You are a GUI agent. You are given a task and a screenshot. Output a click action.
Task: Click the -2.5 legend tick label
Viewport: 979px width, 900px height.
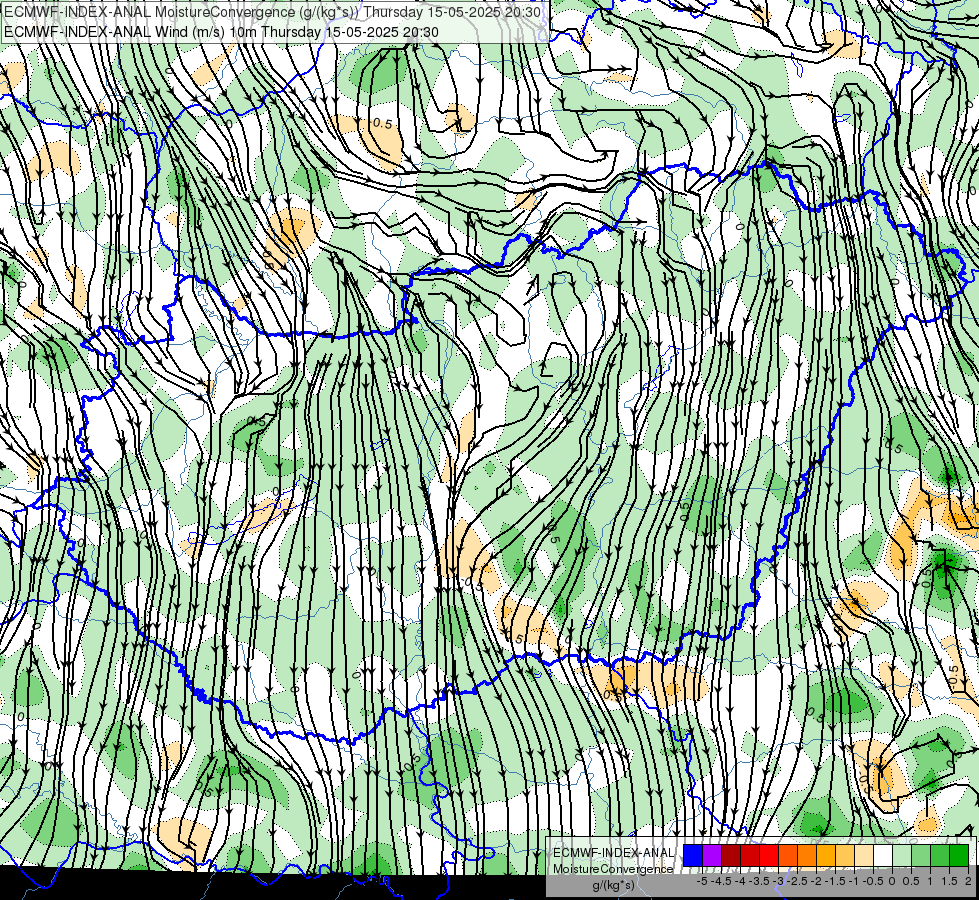797,881
